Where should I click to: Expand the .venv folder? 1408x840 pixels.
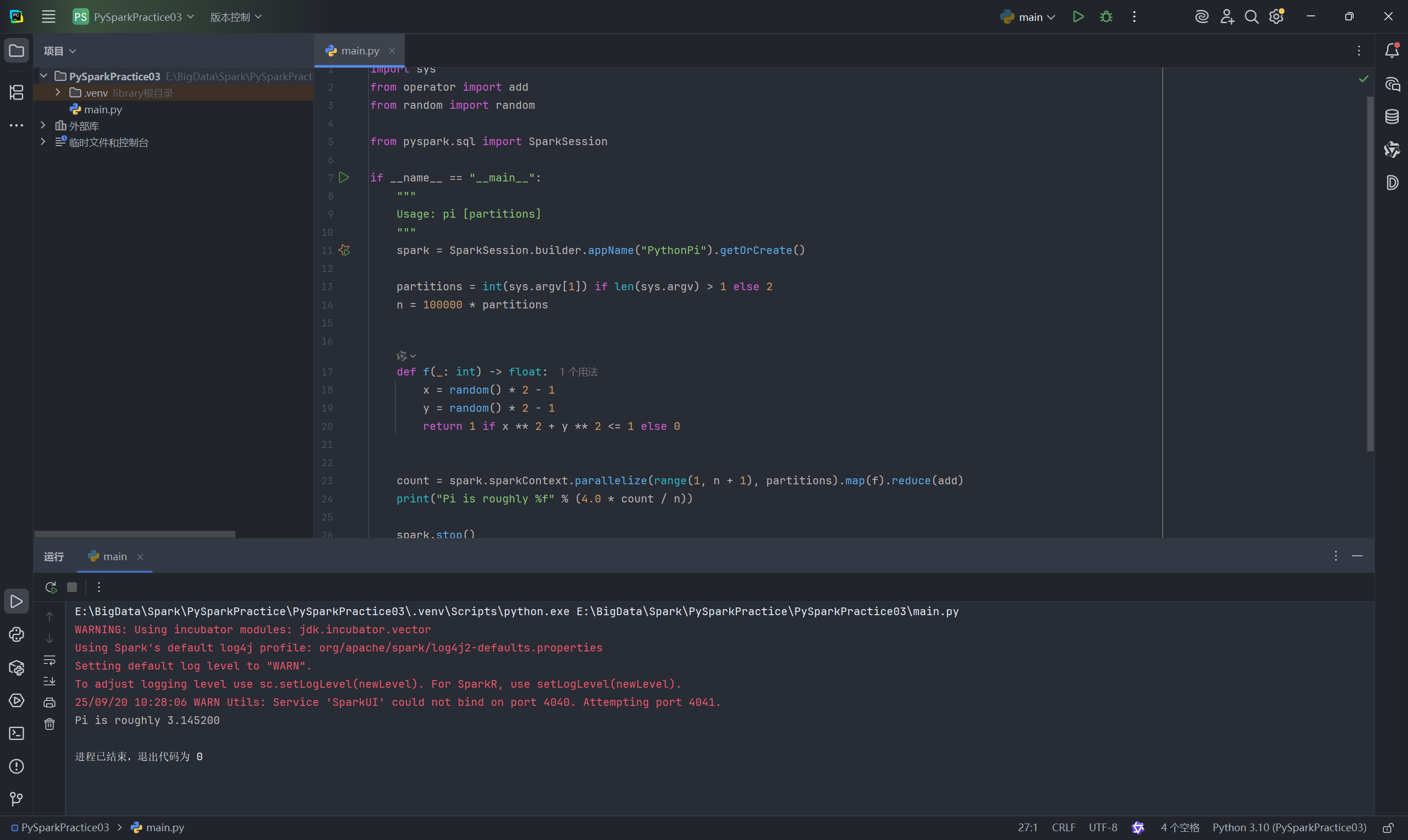pyautogui.click(x=58, y=92)
